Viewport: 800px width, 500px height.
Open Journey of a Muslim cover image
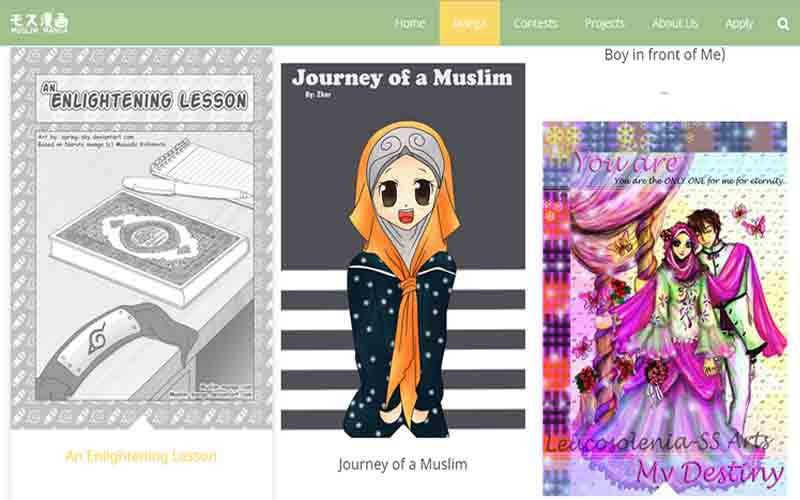click(x=403, y=250)
